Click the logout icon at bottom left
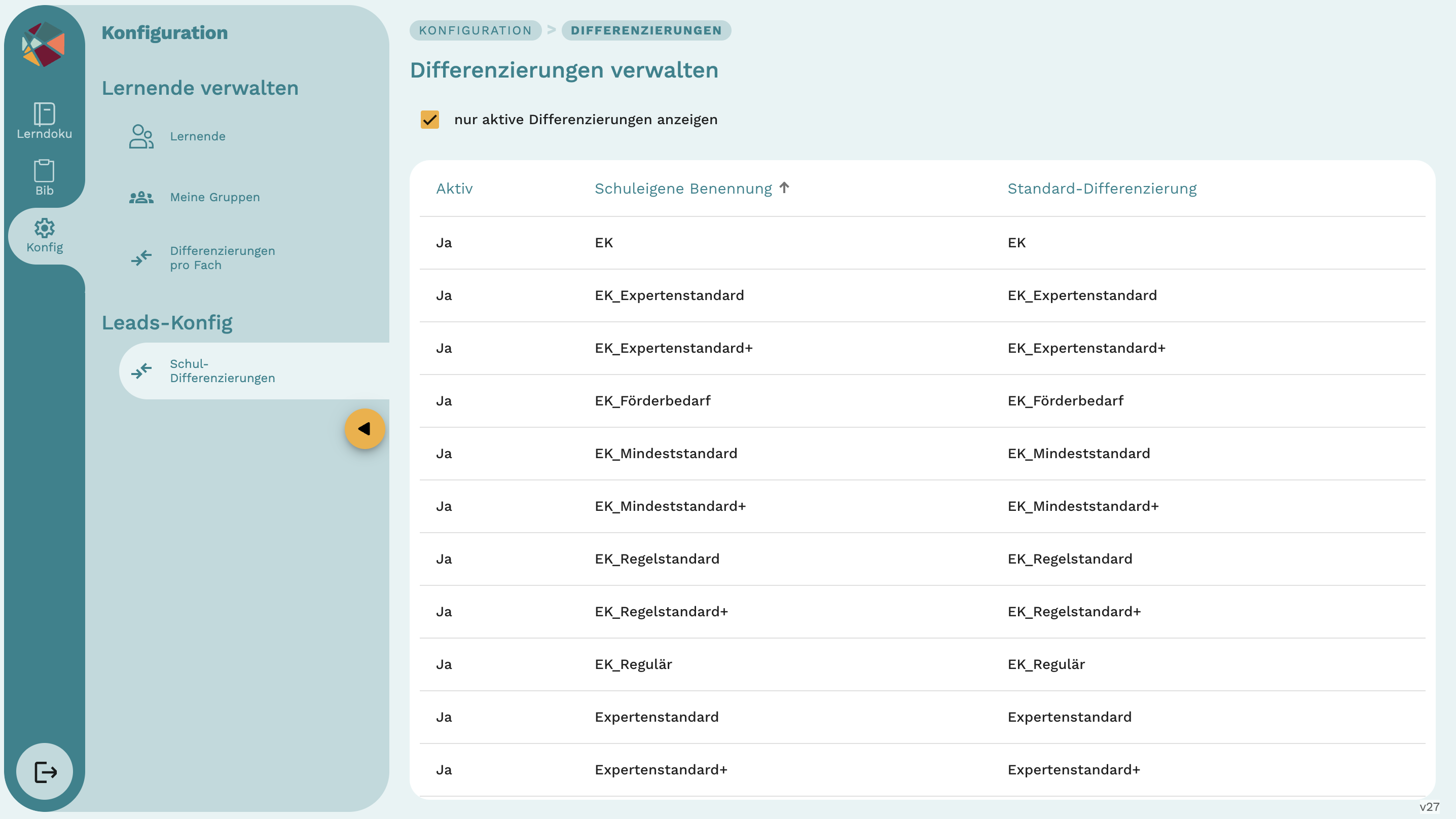Image resolution: width=1456 pixels, height=819 pixels. tap(44, 771)
